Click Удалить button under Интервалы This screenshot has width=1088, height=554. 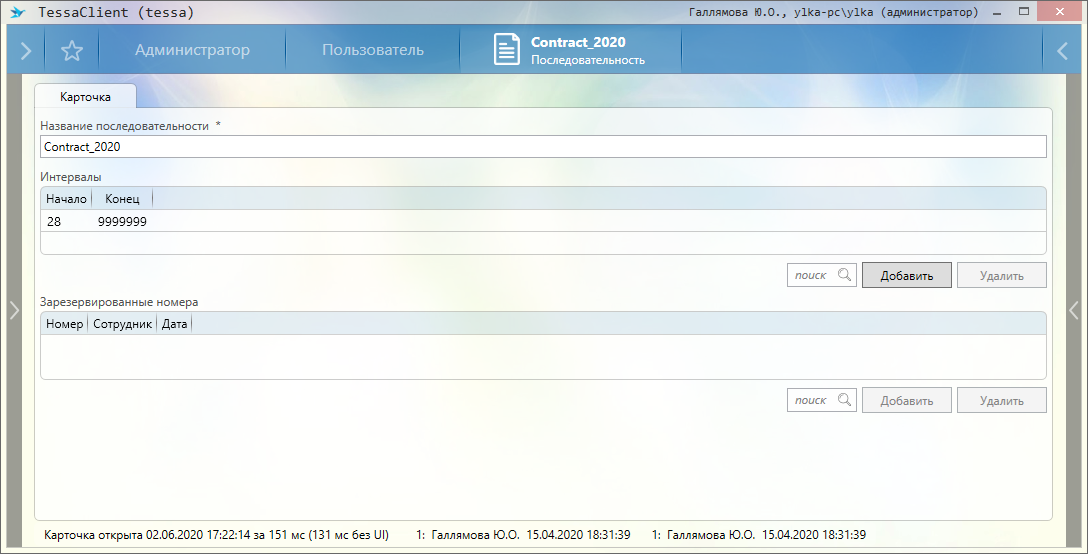1001,275
